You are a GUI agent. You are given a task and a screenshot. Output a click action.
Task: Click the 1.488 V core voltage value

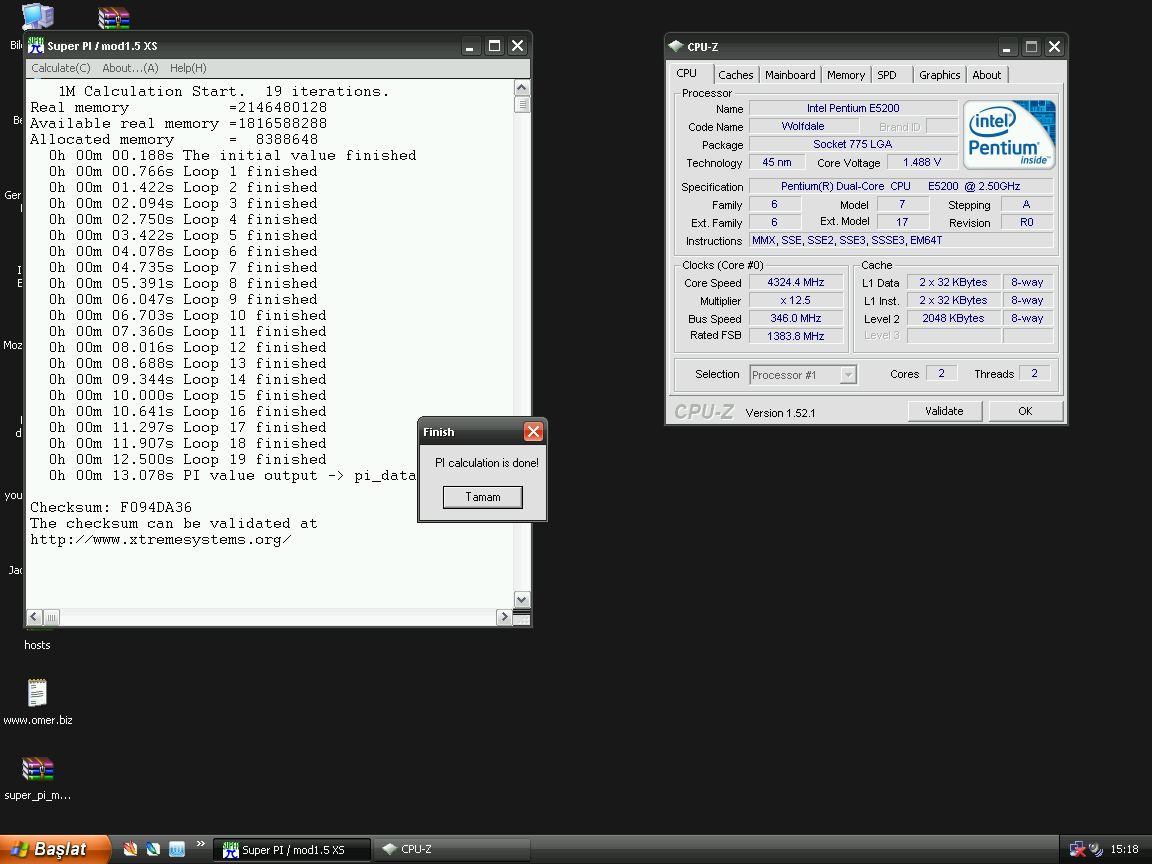(x=922, y=162)
